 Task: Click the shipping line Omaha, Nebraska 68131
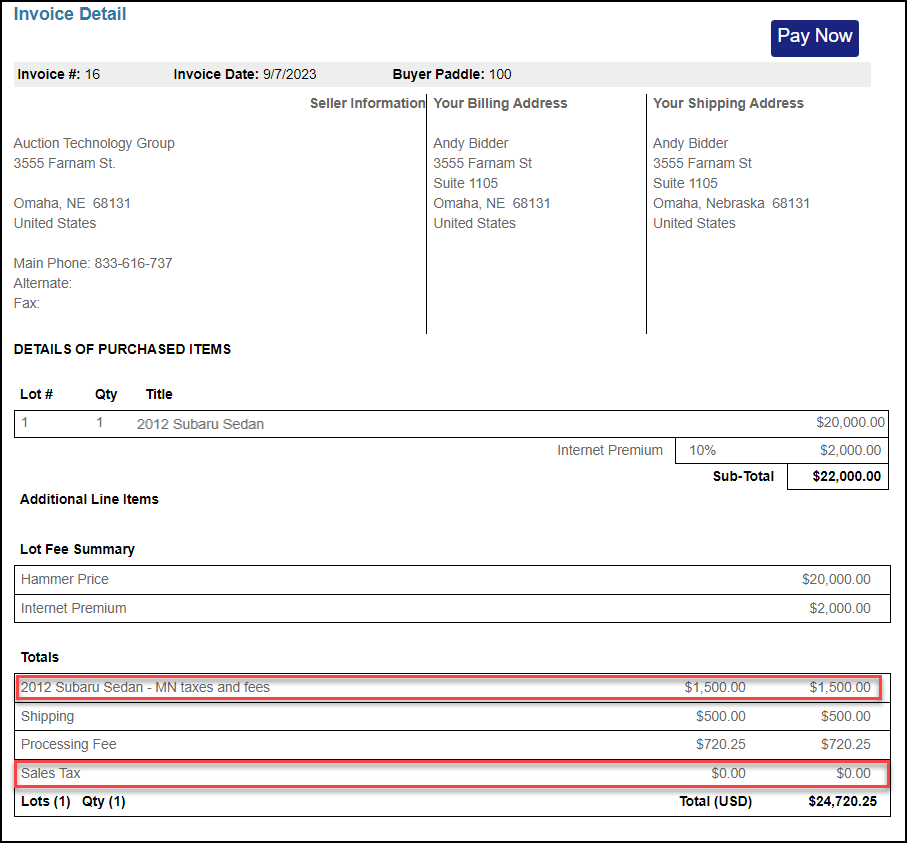[731, 203]
